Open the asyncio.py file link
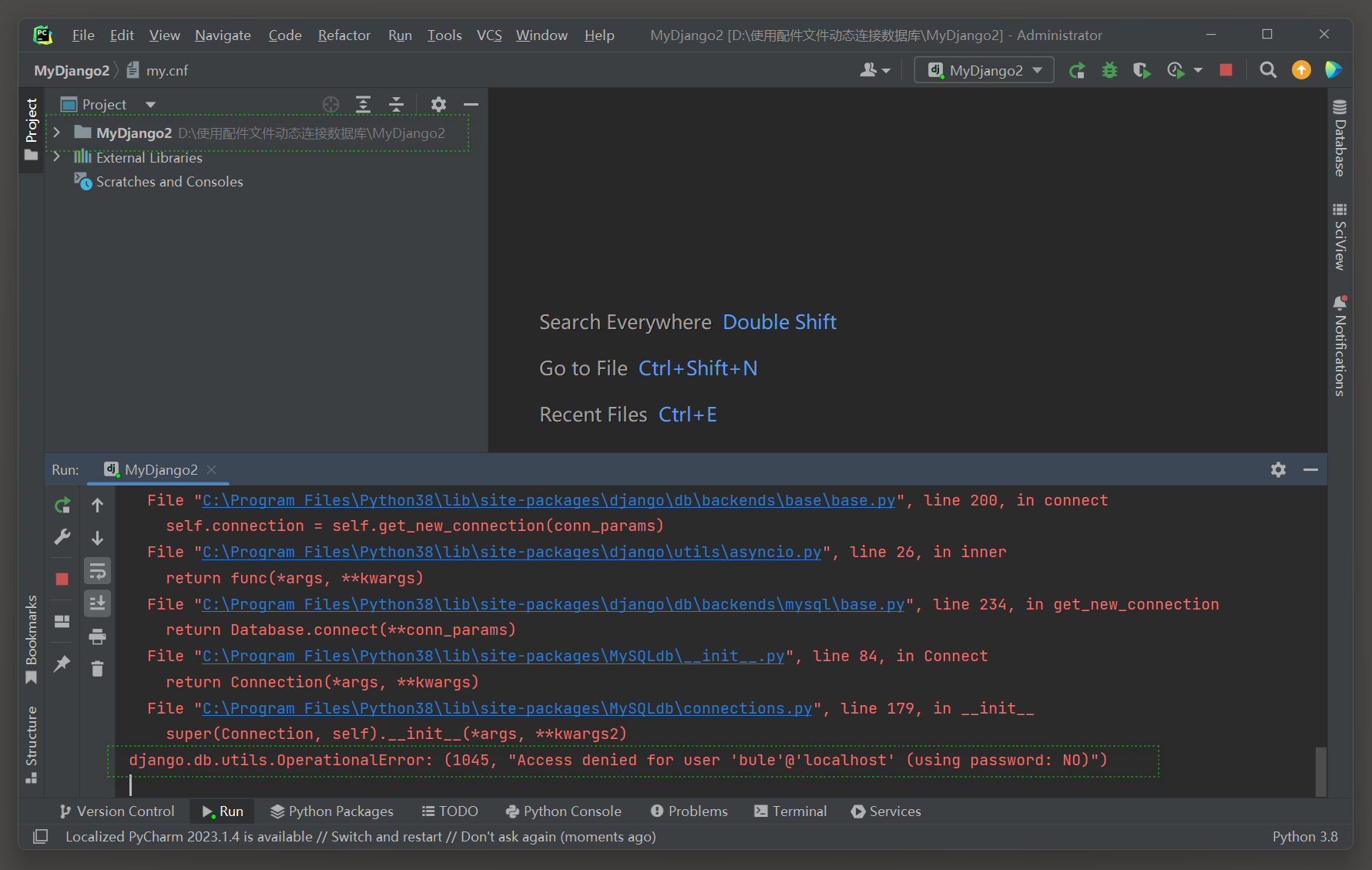The image size is (1372, 870). (x=512, y=552)
